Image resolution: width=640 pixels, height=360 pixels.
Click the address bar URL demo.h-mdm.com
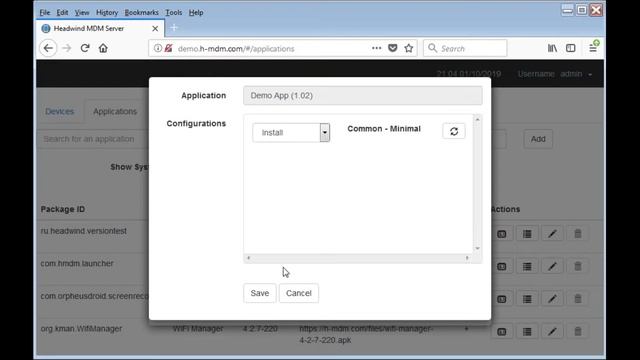(x=236, y=49)
